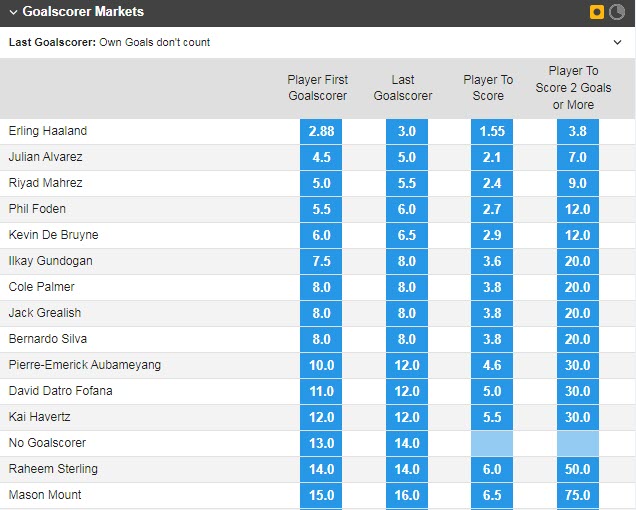The image size is (636, 510).
Task: Click the grey pie-clock icon in header
Action: pyautogui.click(x=617, y=12)
